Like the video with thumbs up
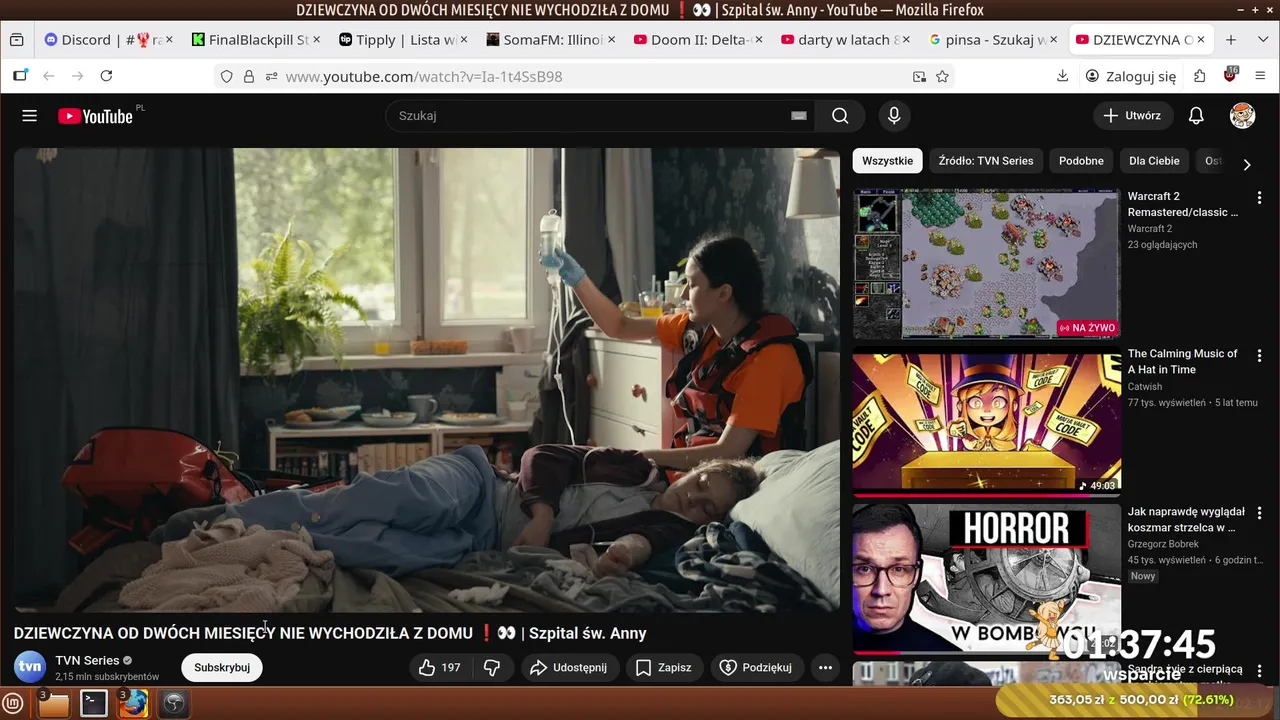This screenshot has width=1280, height=720. click(440, 667)
